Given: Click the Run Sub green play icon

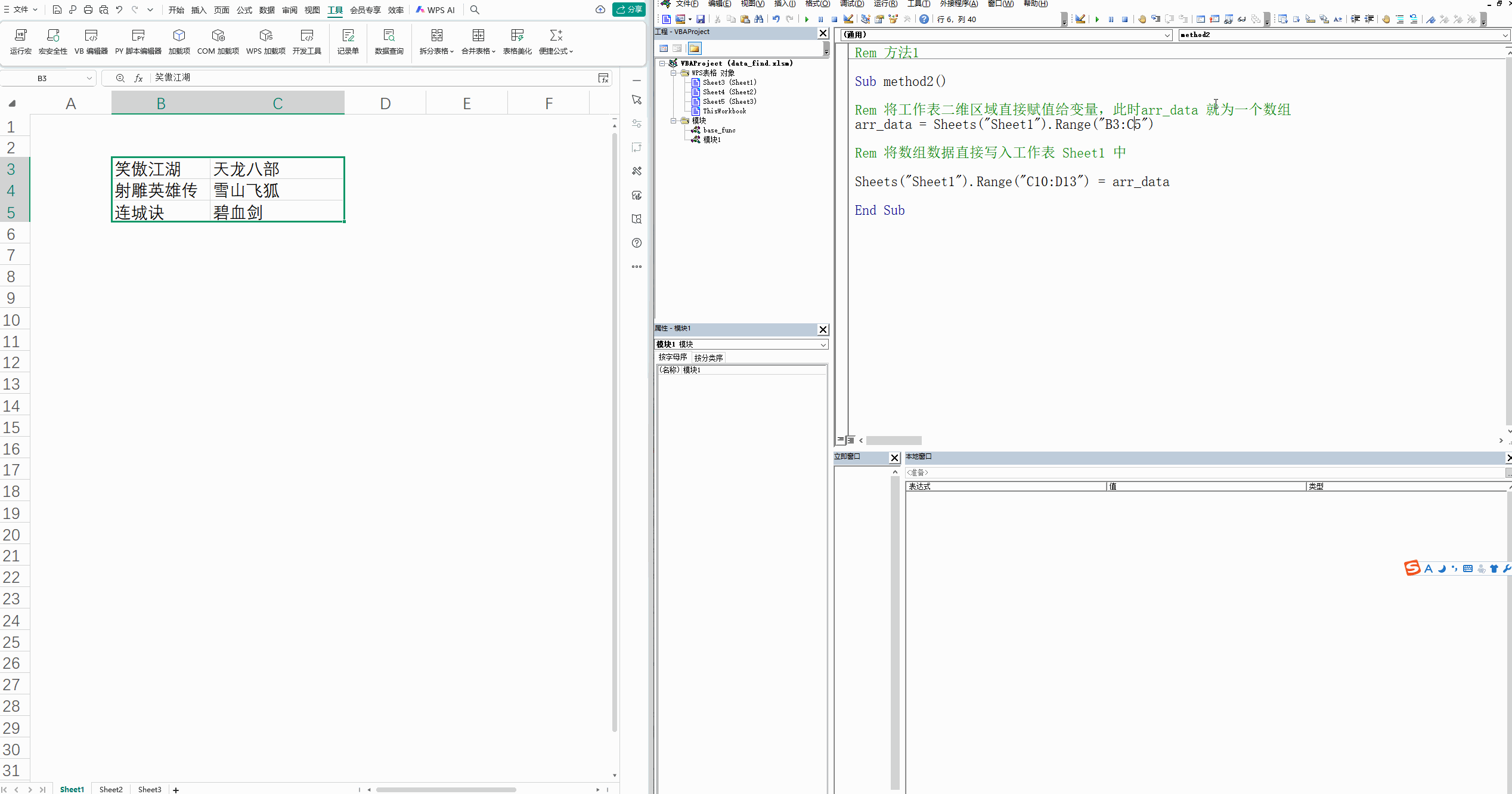Looking at the screenshot, I should click(807, 19).
